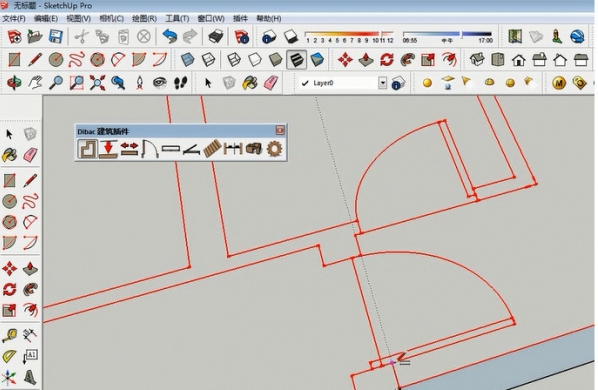The image size is (598, 390).
Task: Open the 工具(T) menu
Action: coord(177,18)
